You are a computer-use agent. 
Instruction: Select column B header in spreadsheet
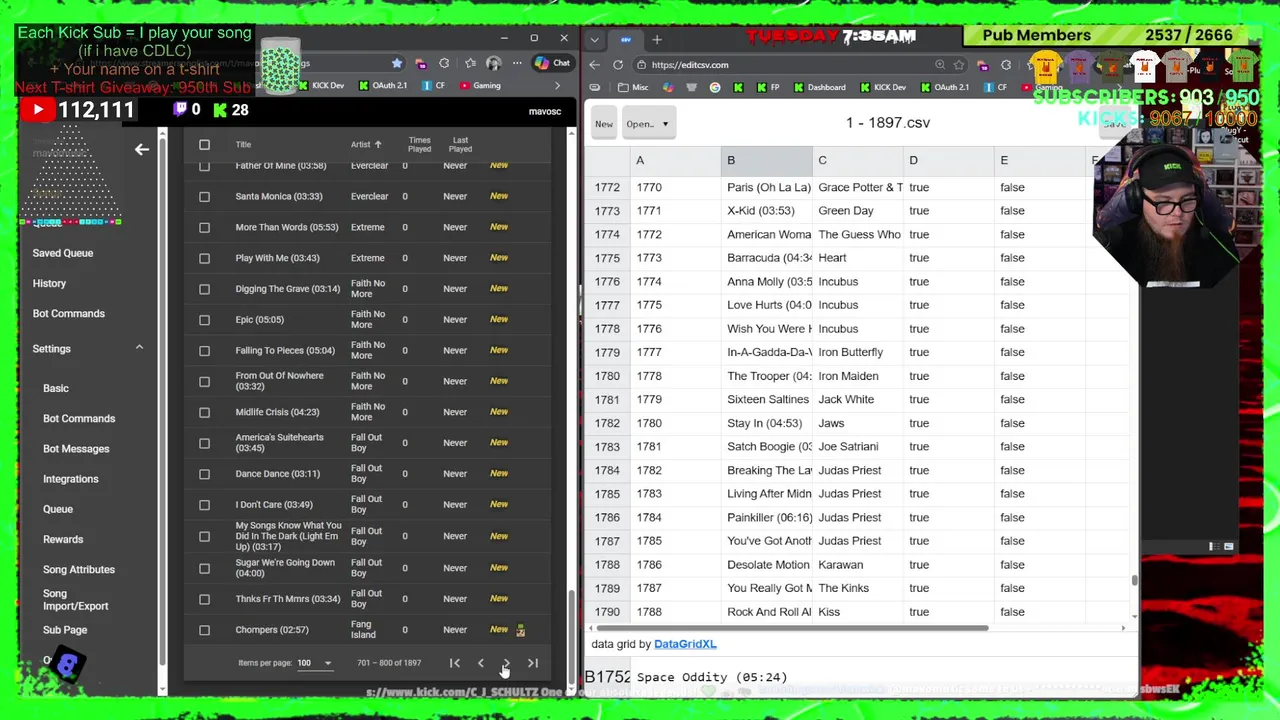click(x=767, y=160)
